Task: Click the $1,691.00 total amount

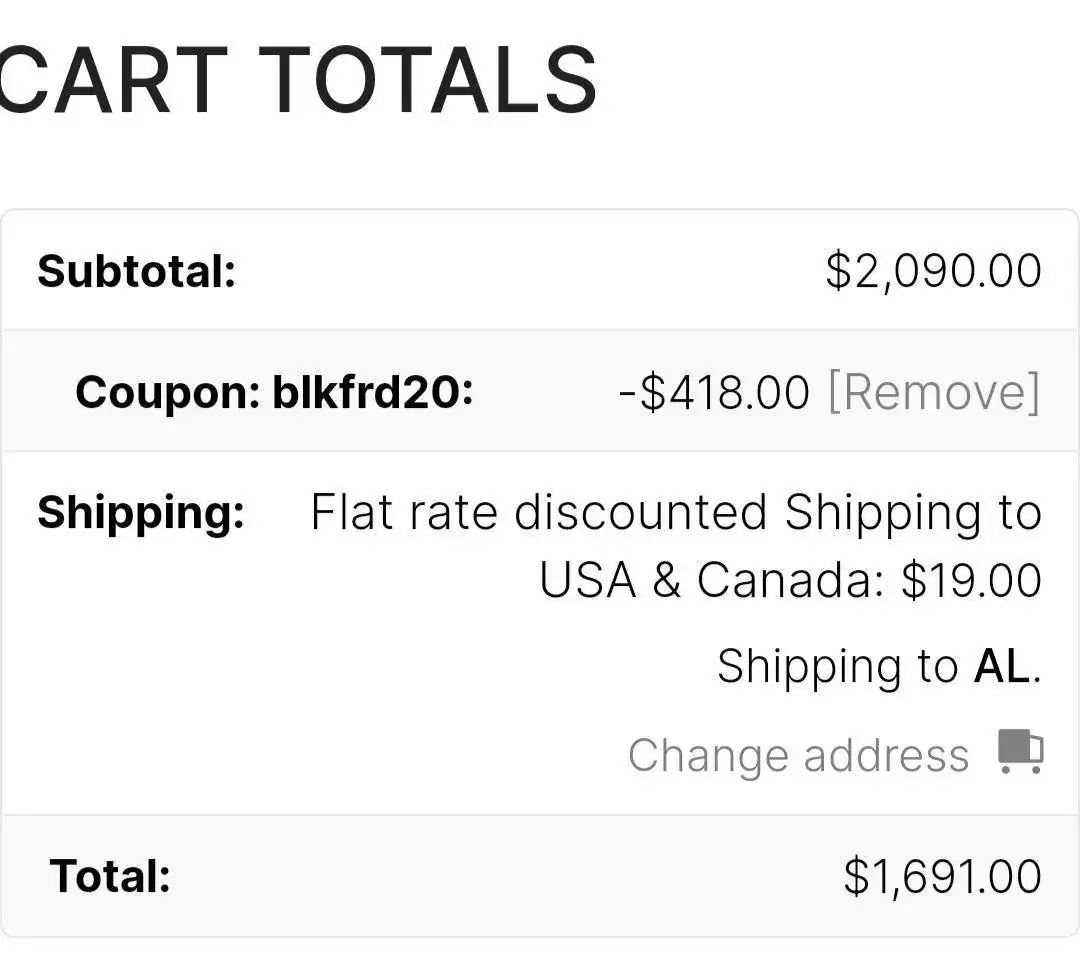Action: pyautogui.click(x=942, y=876)
